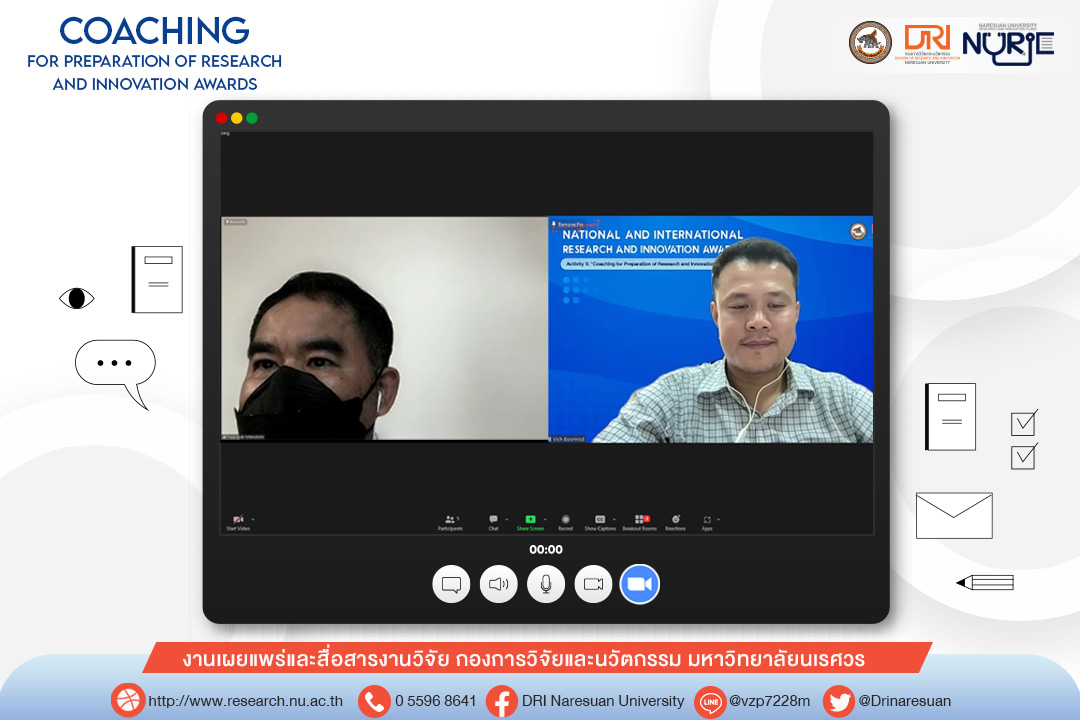
Task: Click the Remove Pin button on right video
Action: coord(569,225)
